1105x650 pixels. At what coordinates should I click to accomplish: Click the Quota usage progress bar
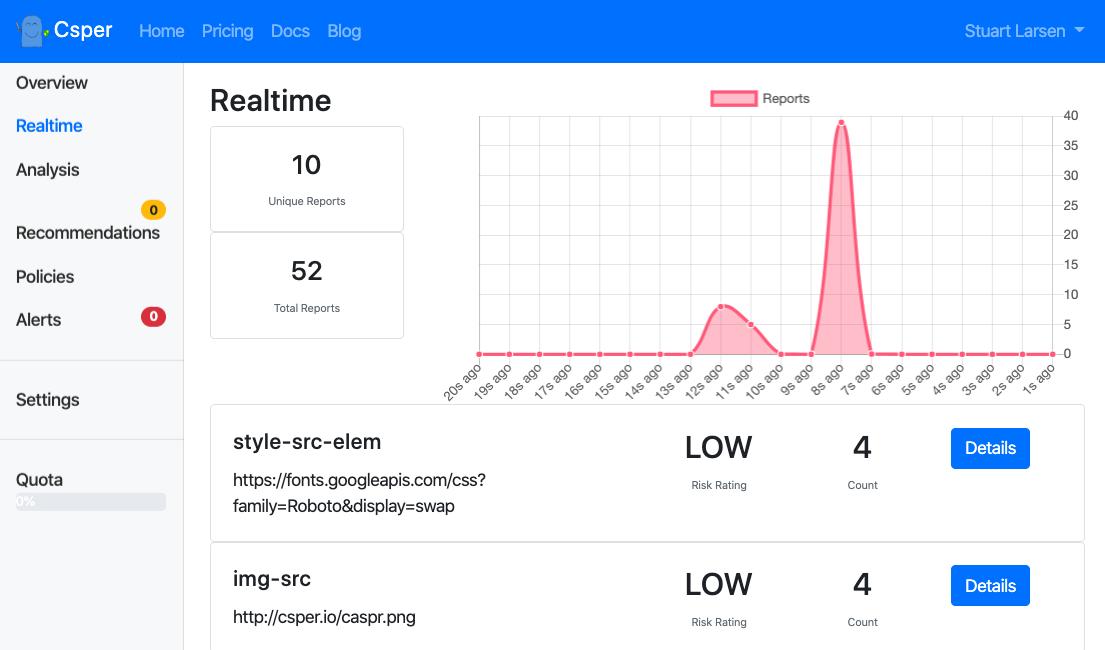point(91,501)
